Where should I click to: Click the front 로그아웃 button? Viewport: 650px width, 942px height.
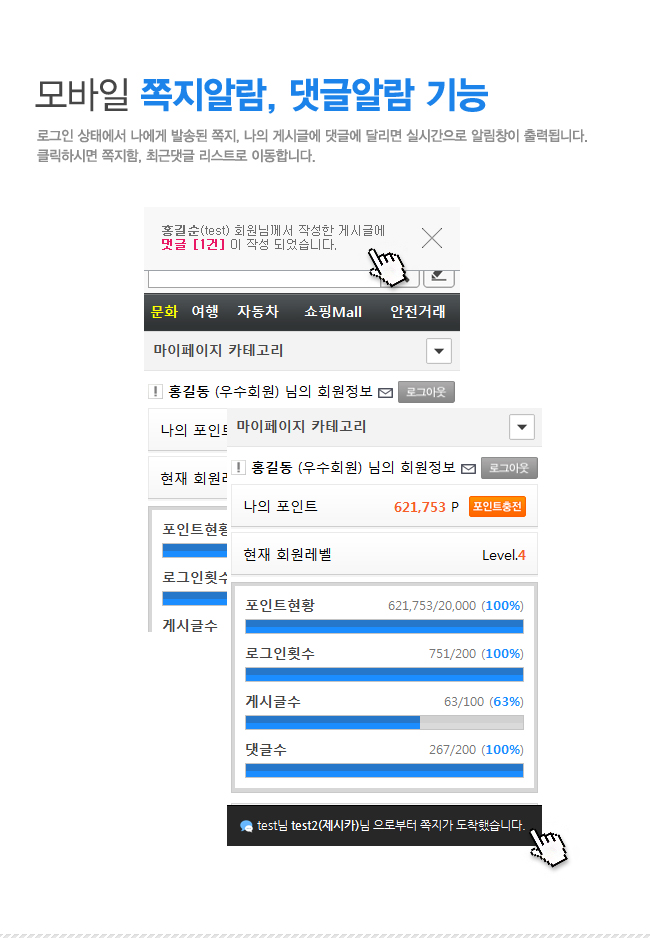point(509,468)
